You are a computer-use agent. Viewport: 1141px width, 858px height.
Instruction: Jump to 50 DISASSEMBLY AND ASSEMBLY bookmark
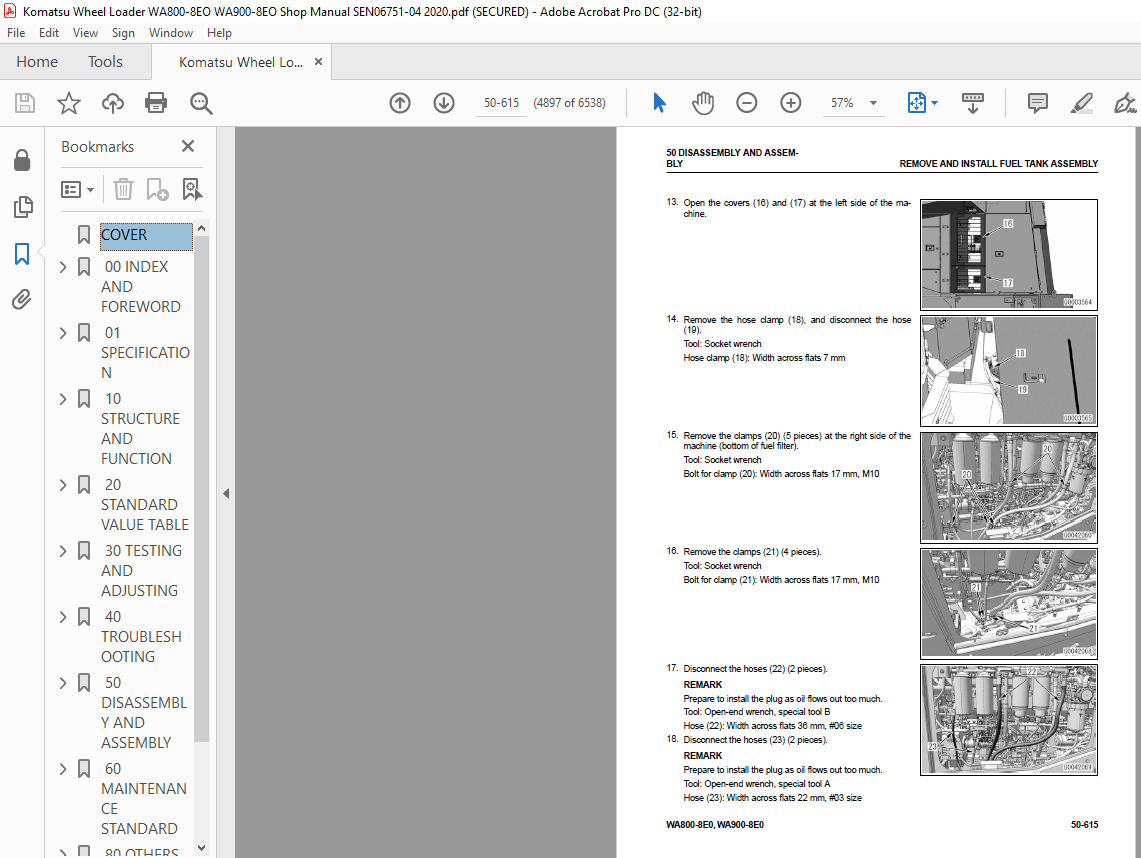[143, 712]
